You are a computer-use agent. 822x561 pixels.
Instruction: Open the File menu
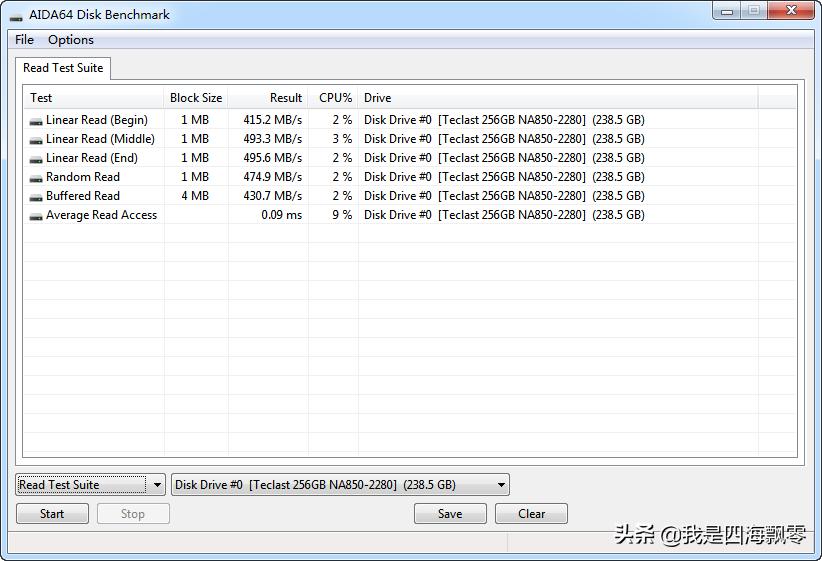click(24, 40)
